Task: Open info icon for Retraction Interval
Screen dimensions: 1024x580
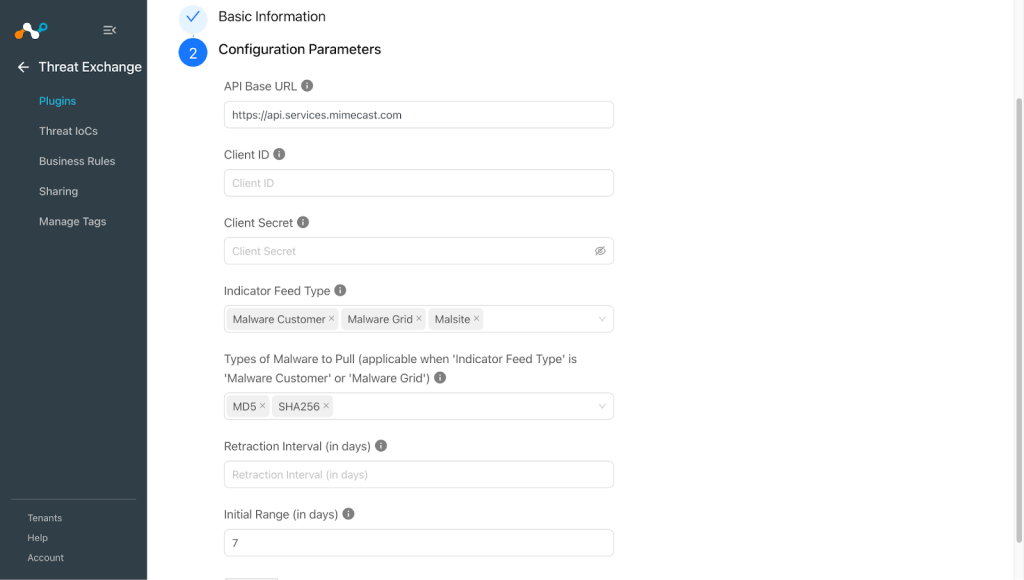Action: (381, 445)
